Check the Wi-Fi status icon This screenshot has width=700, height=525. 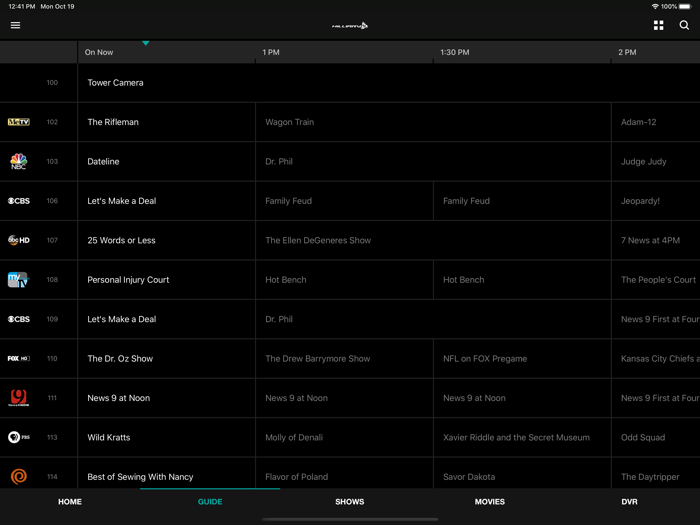pyautogui.click(x=655, y=6)
